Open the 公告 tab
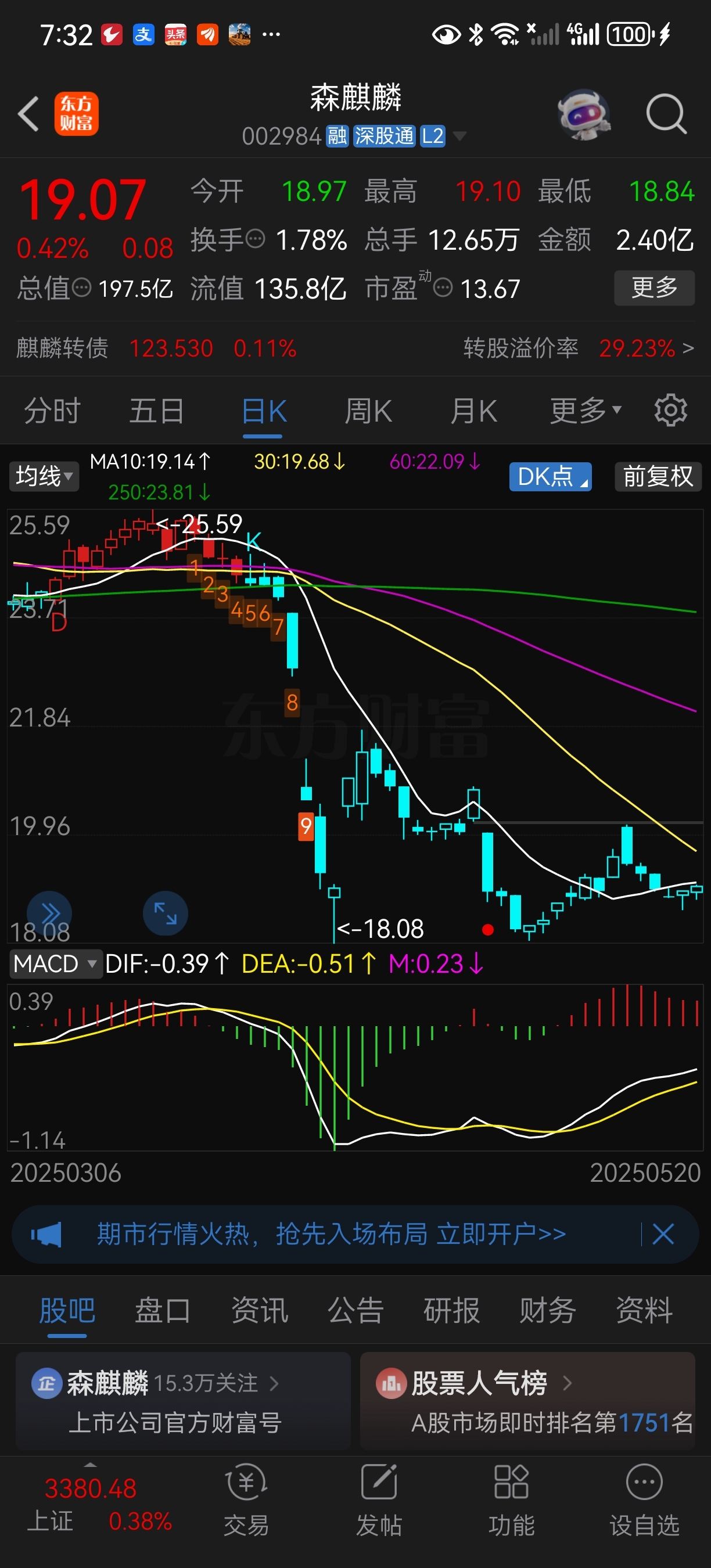 (355, 1310)
